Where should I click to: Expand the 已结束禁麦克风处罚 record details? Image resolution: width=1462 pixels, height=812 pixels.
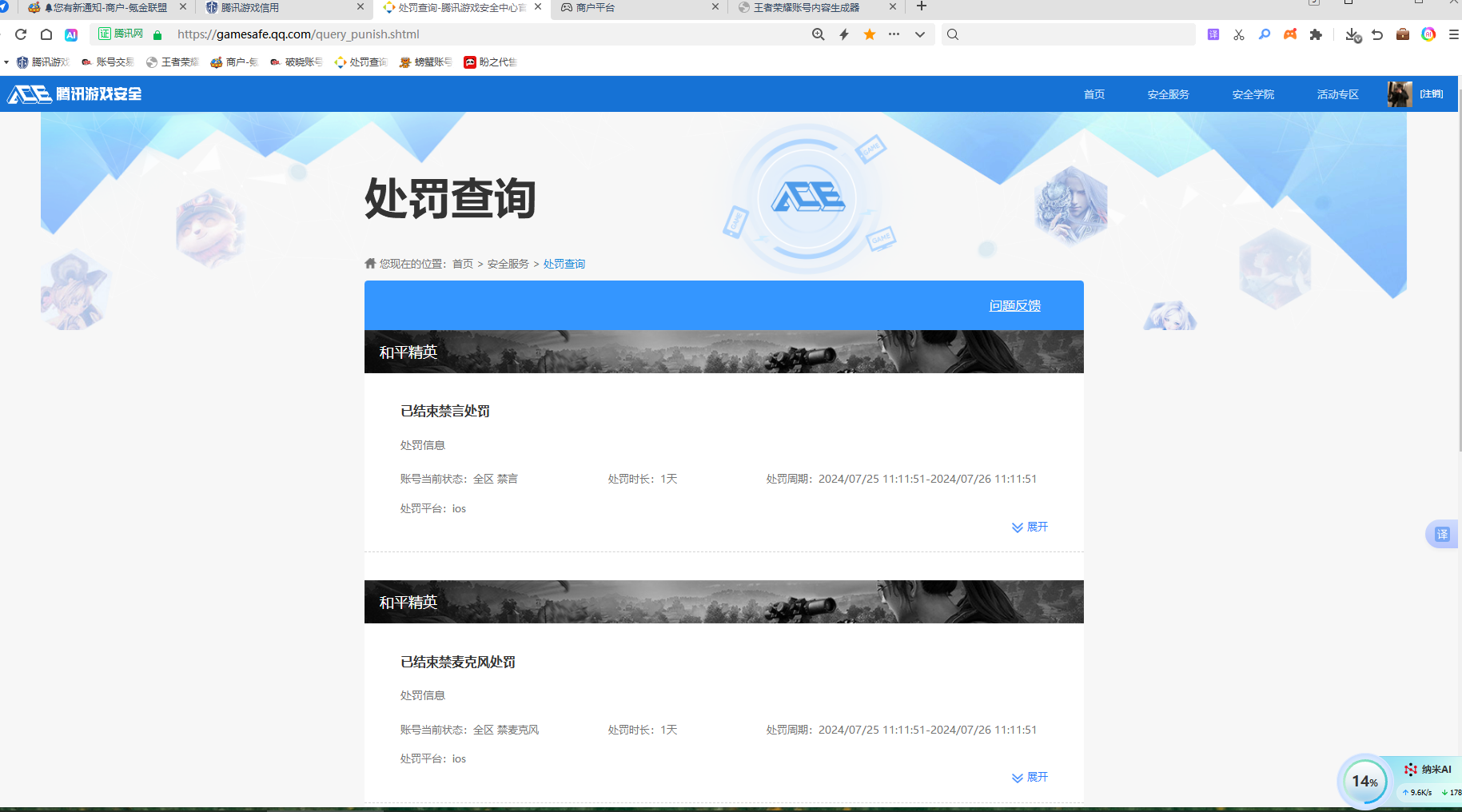point(1030,778)
